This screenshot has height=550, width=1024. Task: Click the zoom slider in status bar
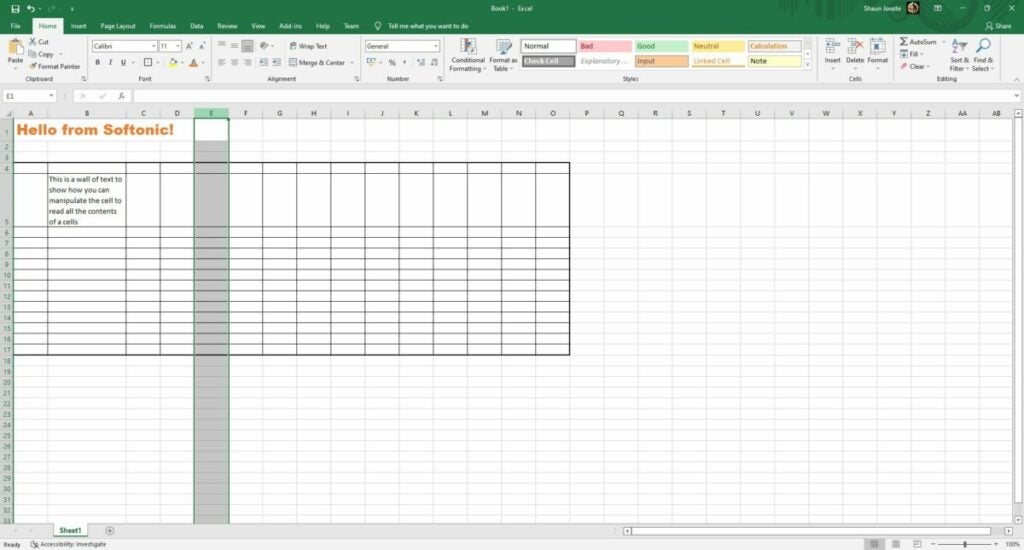click(965, 544)
